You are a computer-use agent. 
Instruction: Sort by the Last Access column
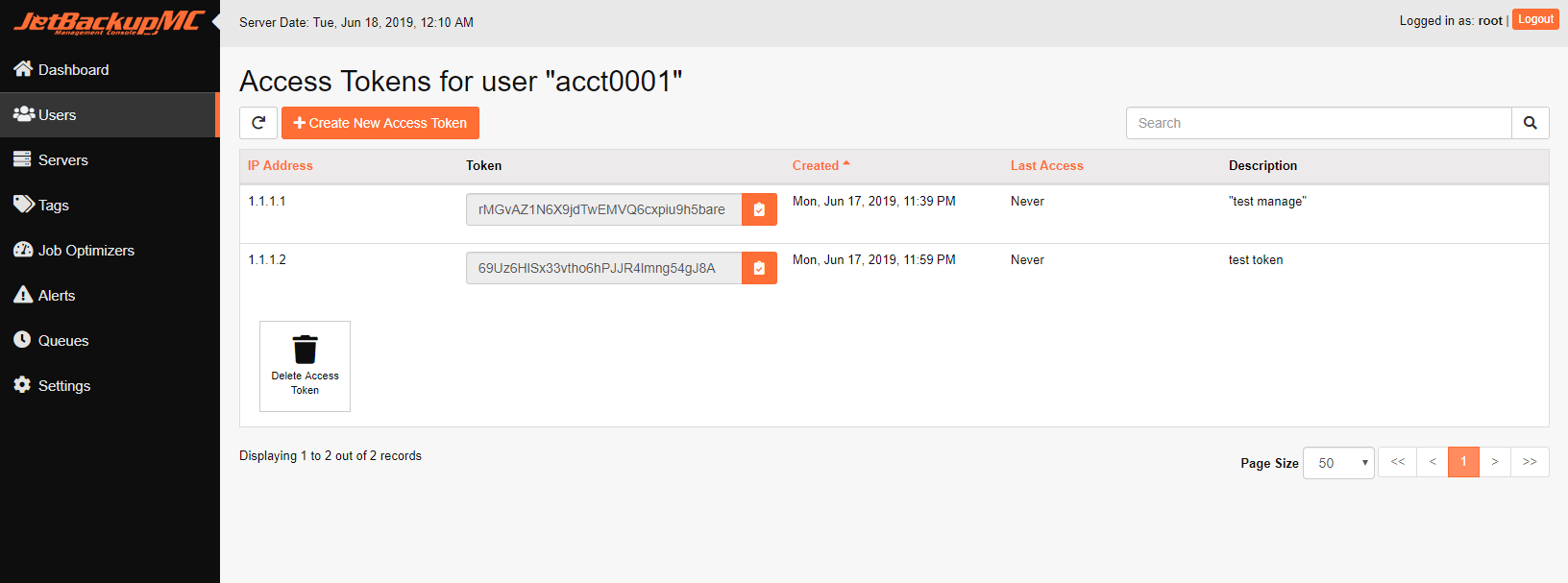(x=1046, y=165)
